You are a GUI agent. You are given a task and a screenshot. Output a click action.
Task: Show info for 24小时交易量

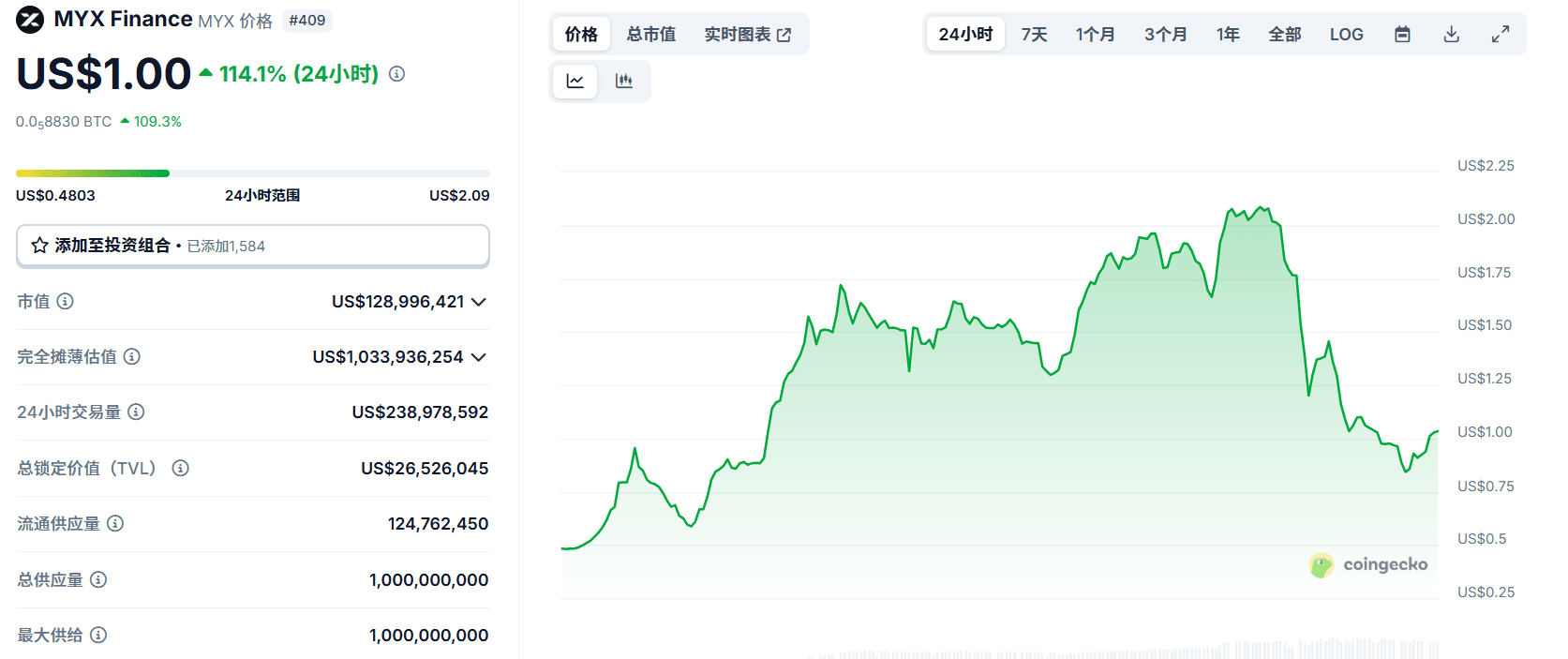tap(136, 412)
